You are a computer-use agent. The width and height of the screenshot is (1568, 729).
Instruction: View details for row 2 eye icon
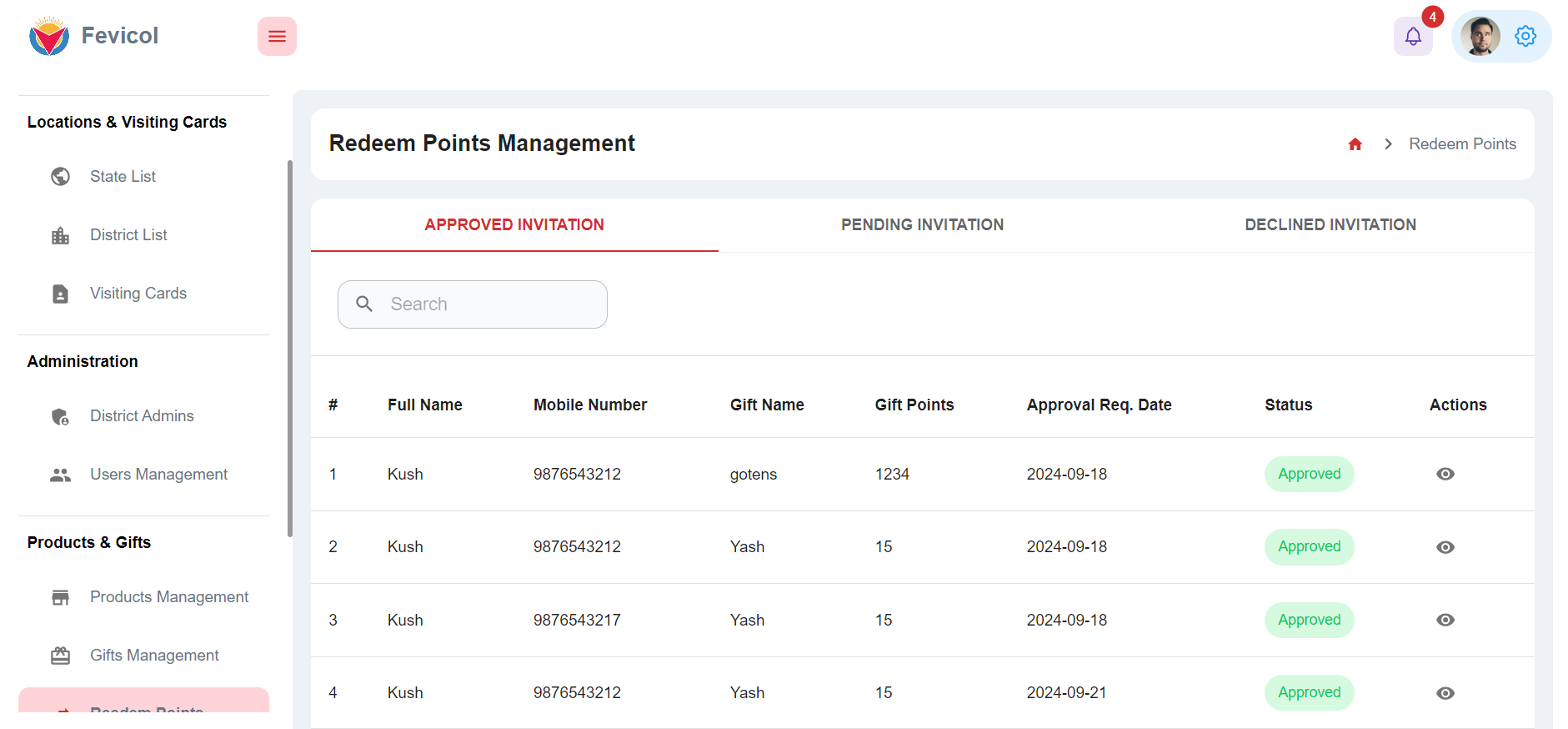click(1445, 547)
